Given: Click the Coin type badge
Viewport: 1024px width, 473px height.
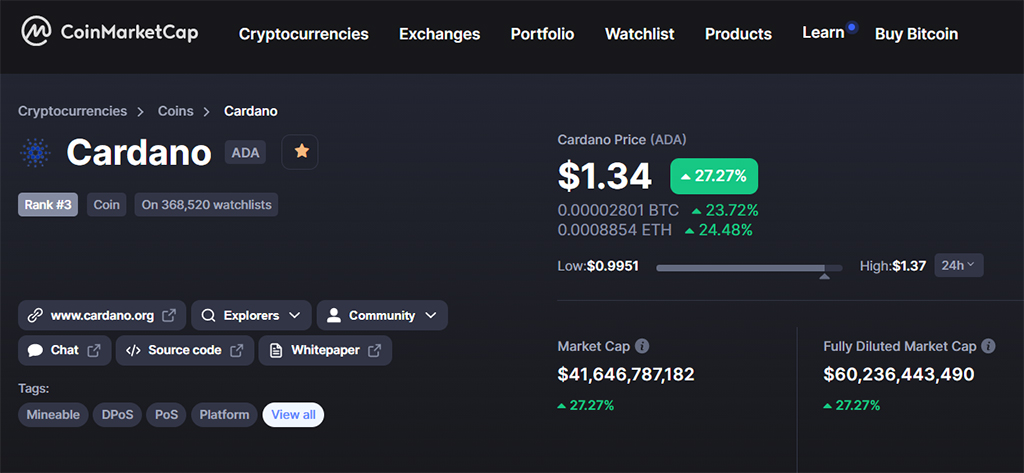Looking at the screenshot, I should [106, 204].
